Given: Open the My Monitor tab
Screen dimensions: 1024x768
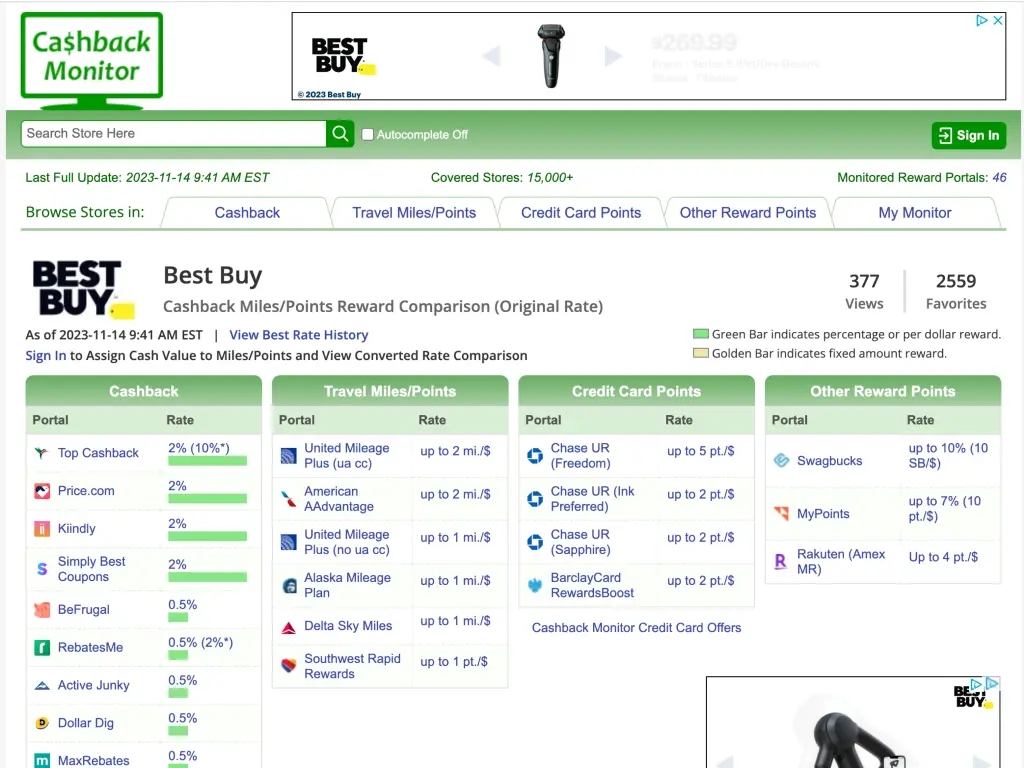Looking at the screenshot, I should click(x=914, y=213).
